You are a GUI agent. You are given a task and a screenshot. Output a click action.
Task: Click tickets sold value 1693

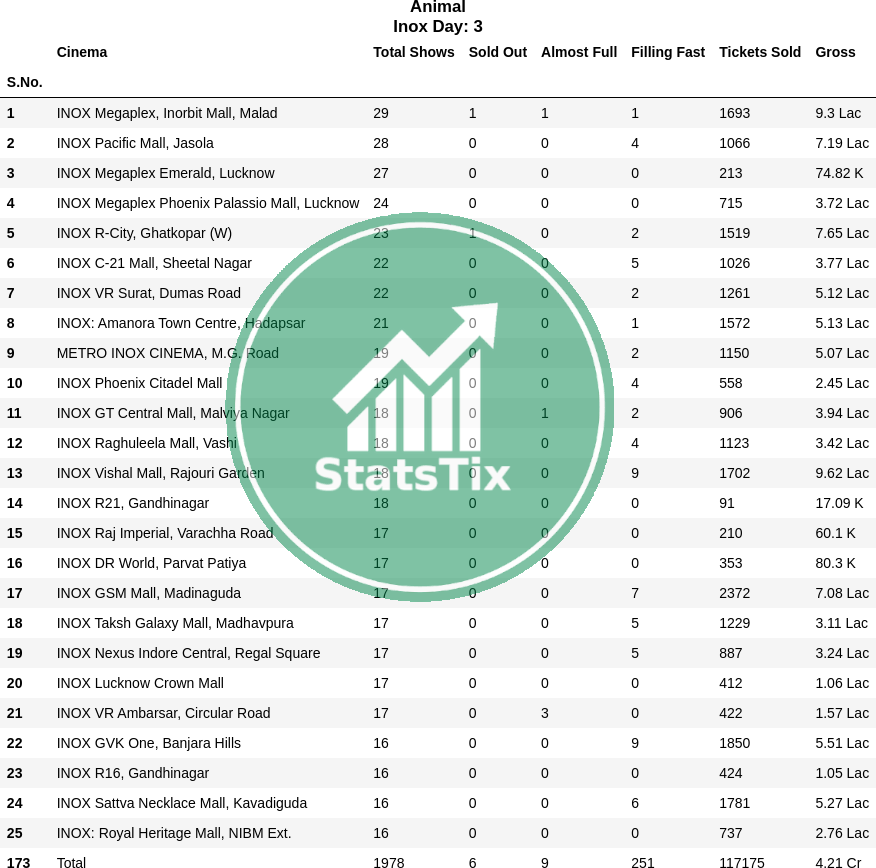pyautogui.click(x=734, y=113)
